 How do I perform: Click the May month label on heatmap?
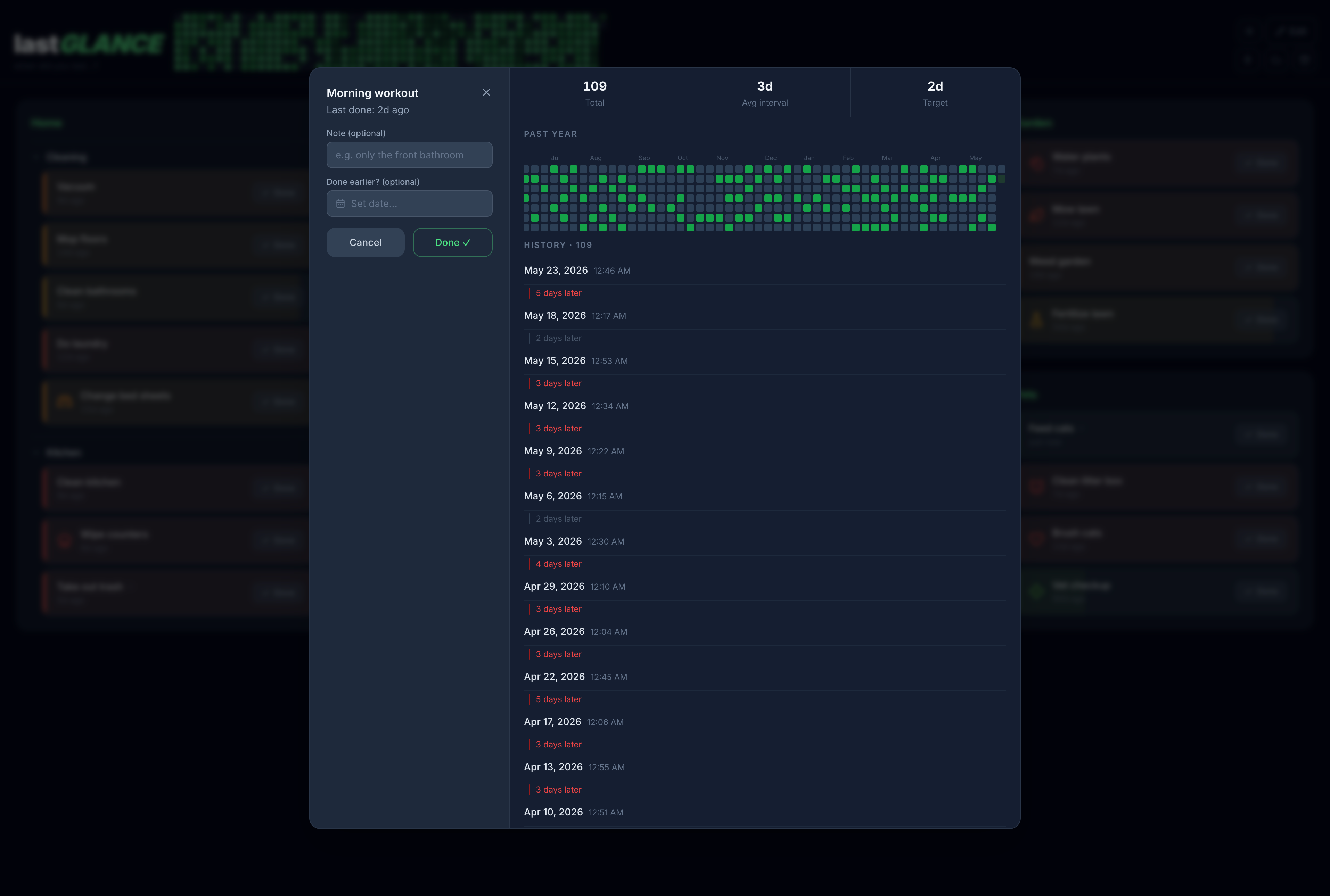[x=975, y=158]
